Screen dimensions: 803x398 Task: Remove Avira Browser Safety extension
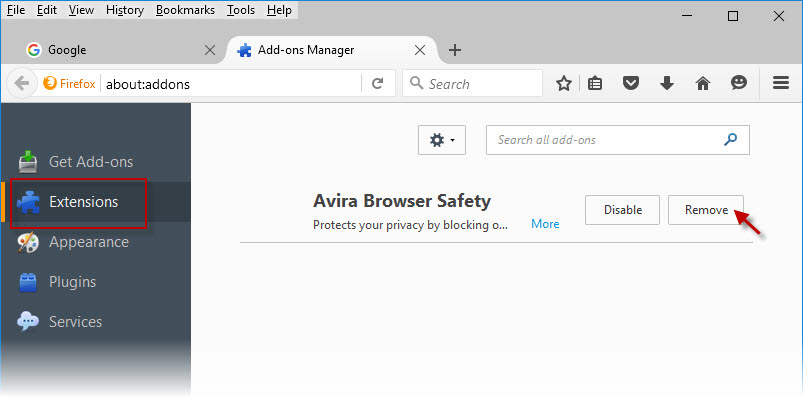[706, 210]
